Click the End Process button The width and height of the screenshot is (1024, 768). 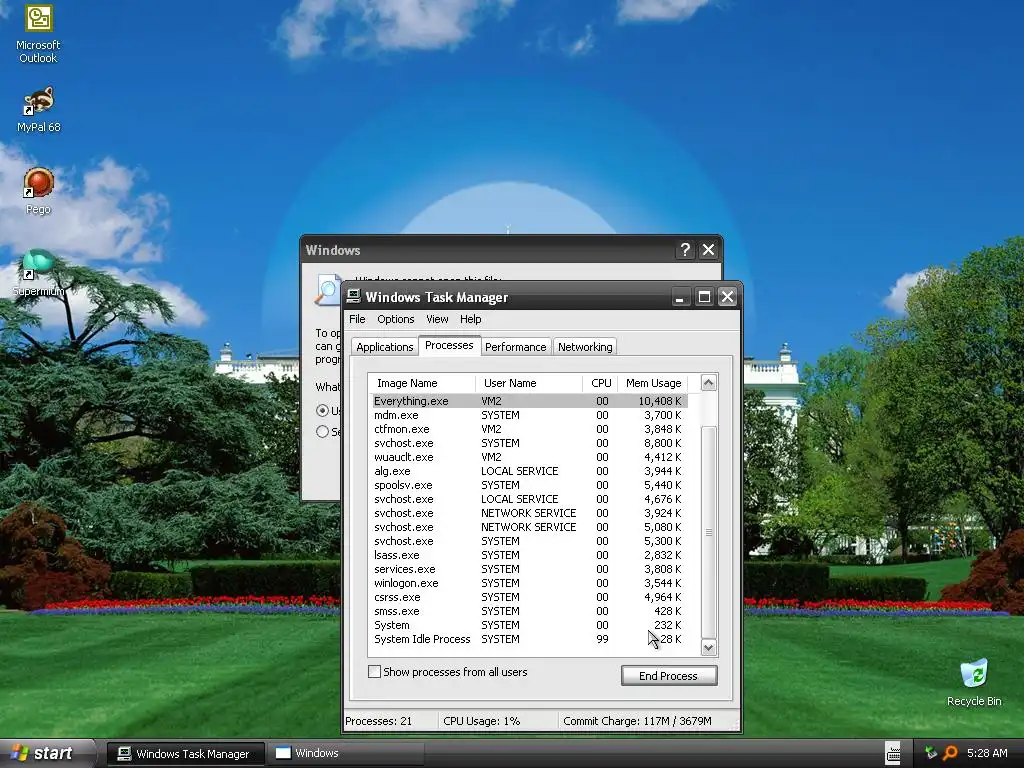coord(669,676)
